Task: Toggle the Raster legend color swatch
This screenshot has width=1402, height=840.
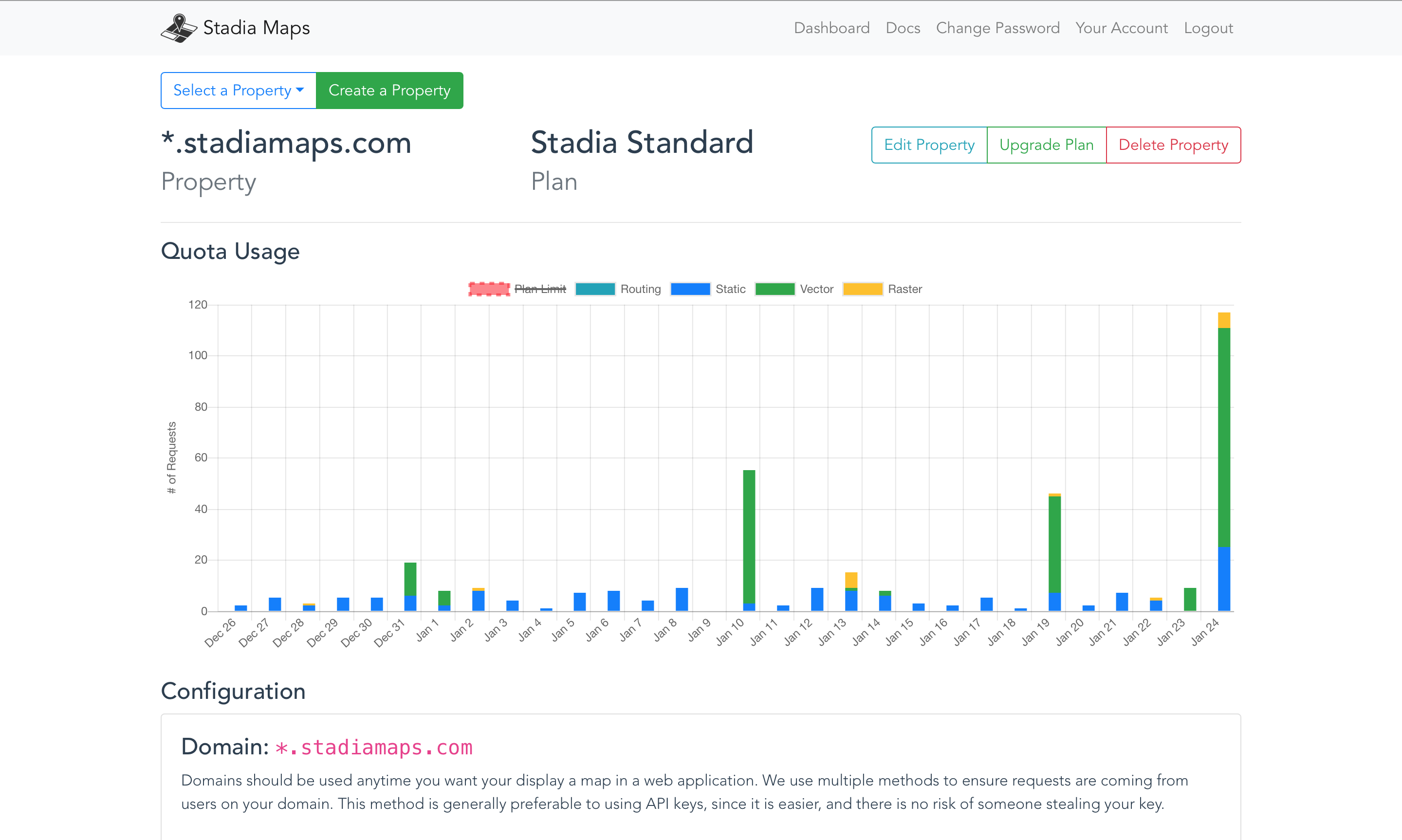Action: [863, 289]
